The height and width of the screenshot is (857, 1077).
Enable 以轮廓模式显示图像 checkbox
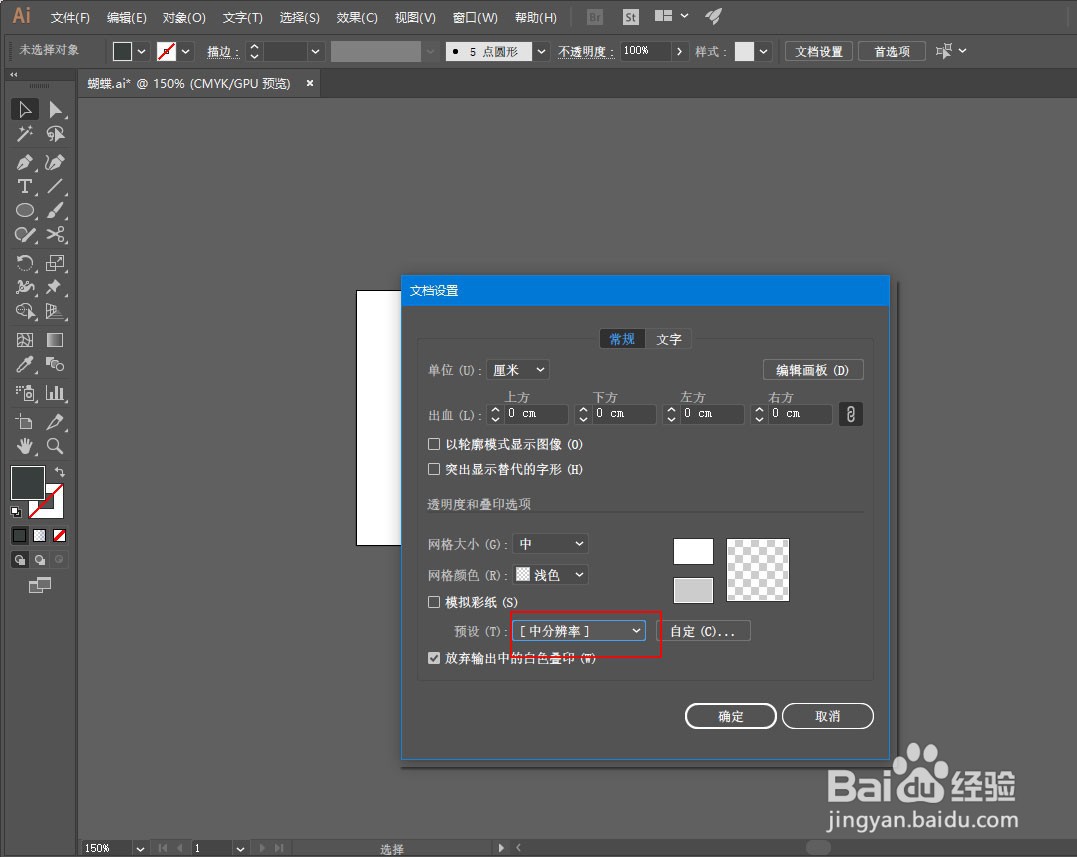point(434,444)
